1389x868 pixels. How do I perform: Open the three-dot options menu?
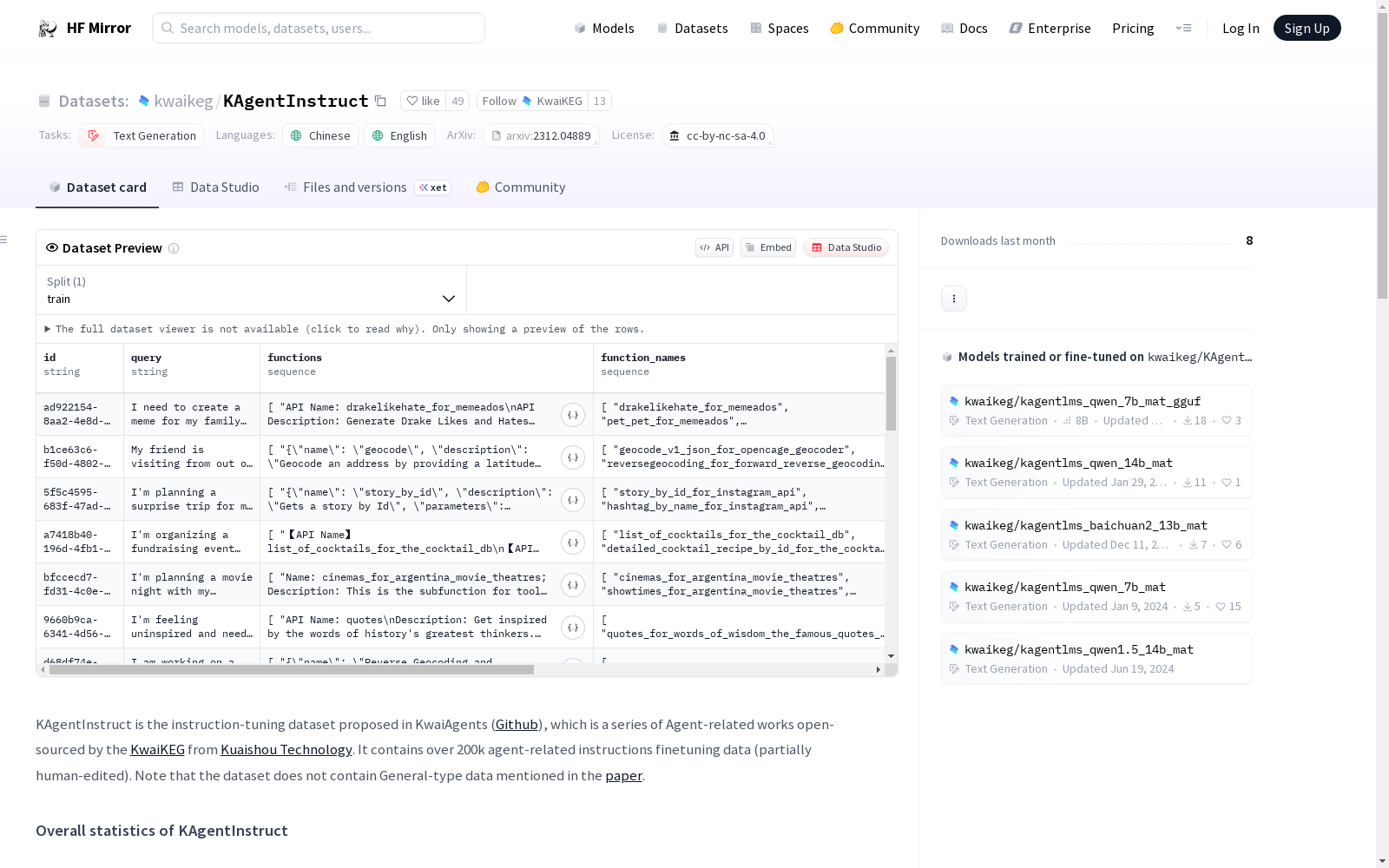(954, 299)
